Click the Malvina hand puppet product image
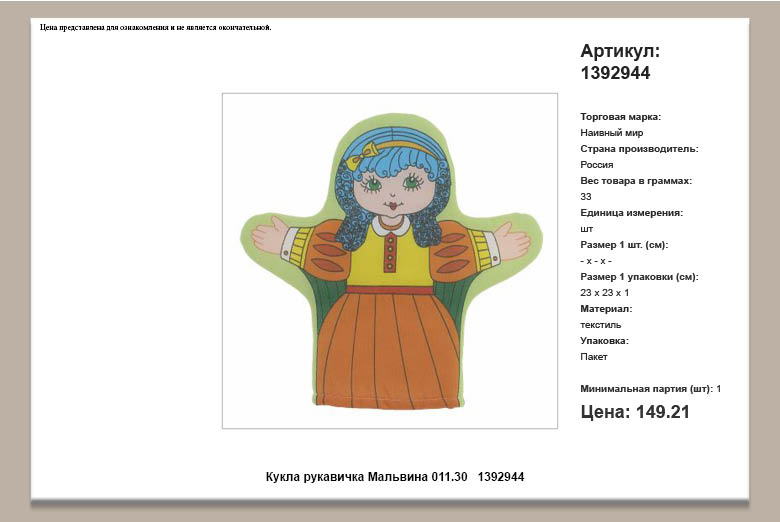The width and height of the screenshot is (780, 522). click(390, 261)
